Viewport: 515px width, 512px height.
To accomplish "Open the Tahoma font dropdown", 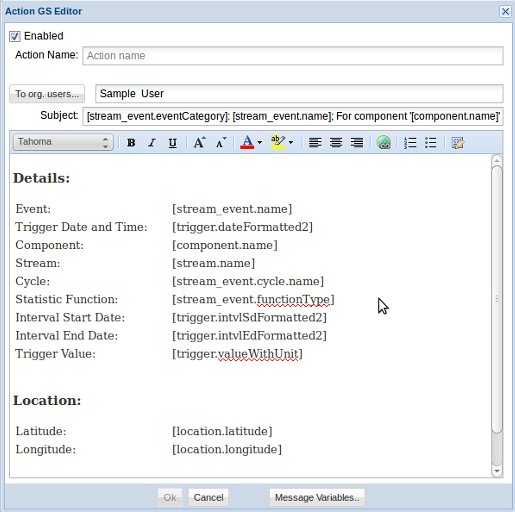I will tap(63, 142).
